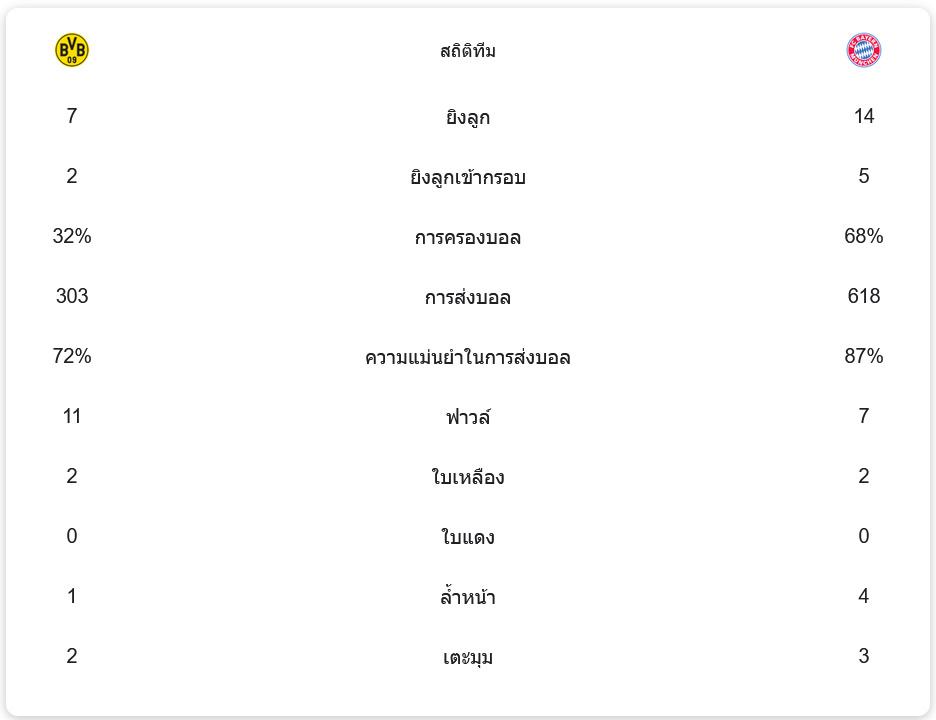
Task: Click Dortmund's 32% possession value
Action: click(72, 236)
